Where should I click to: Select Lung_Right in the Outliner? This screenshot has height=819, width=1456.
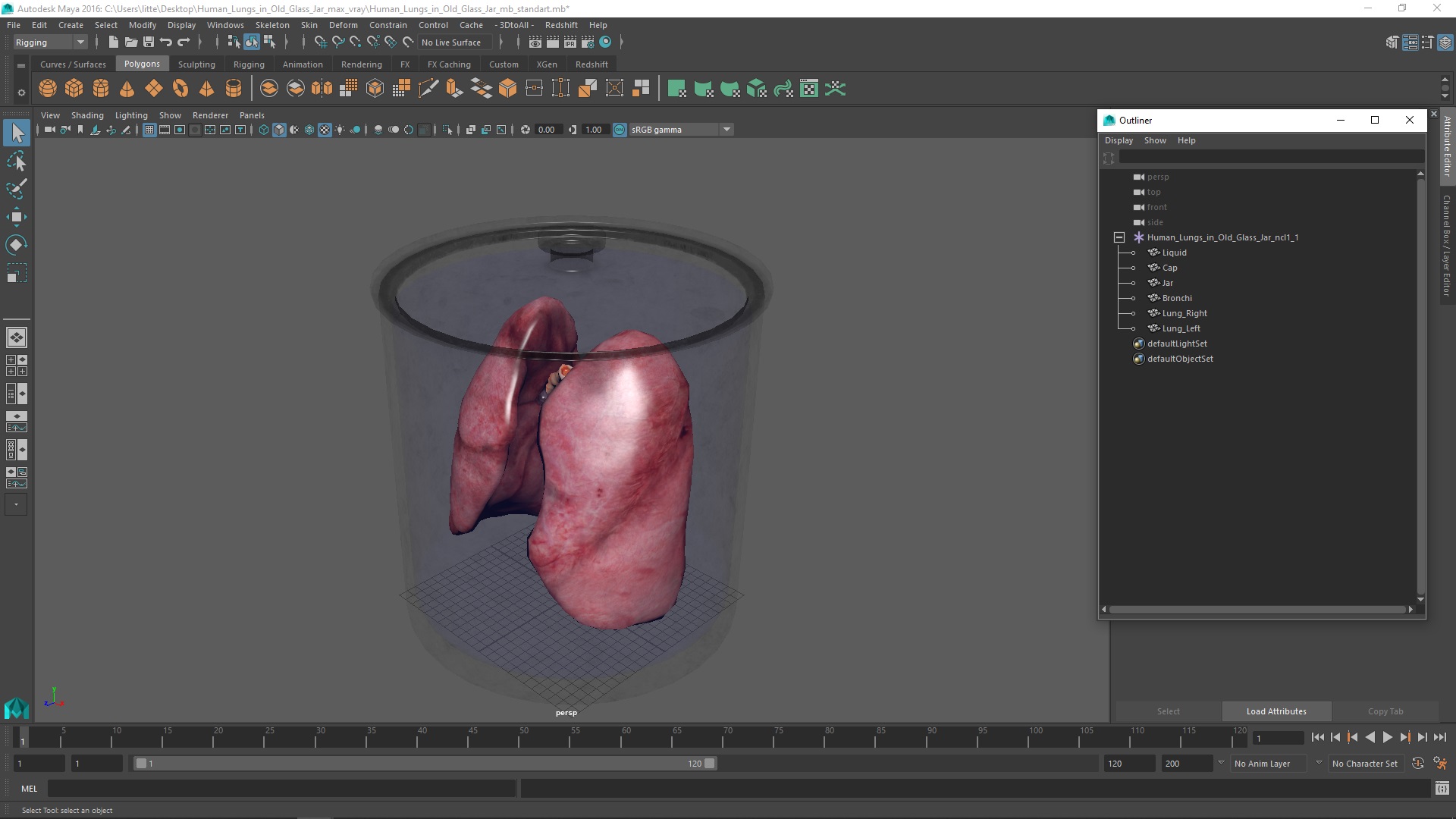pyautogui.click(x=1185, y=313)
